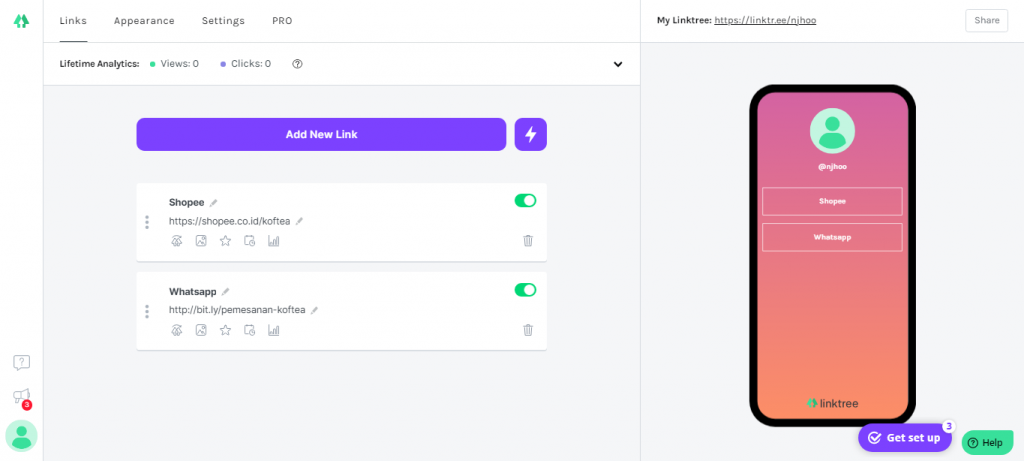Click the linktree logo in phone preview
This screenshot has width=1024, height=461.
click(x=832, y=404)
